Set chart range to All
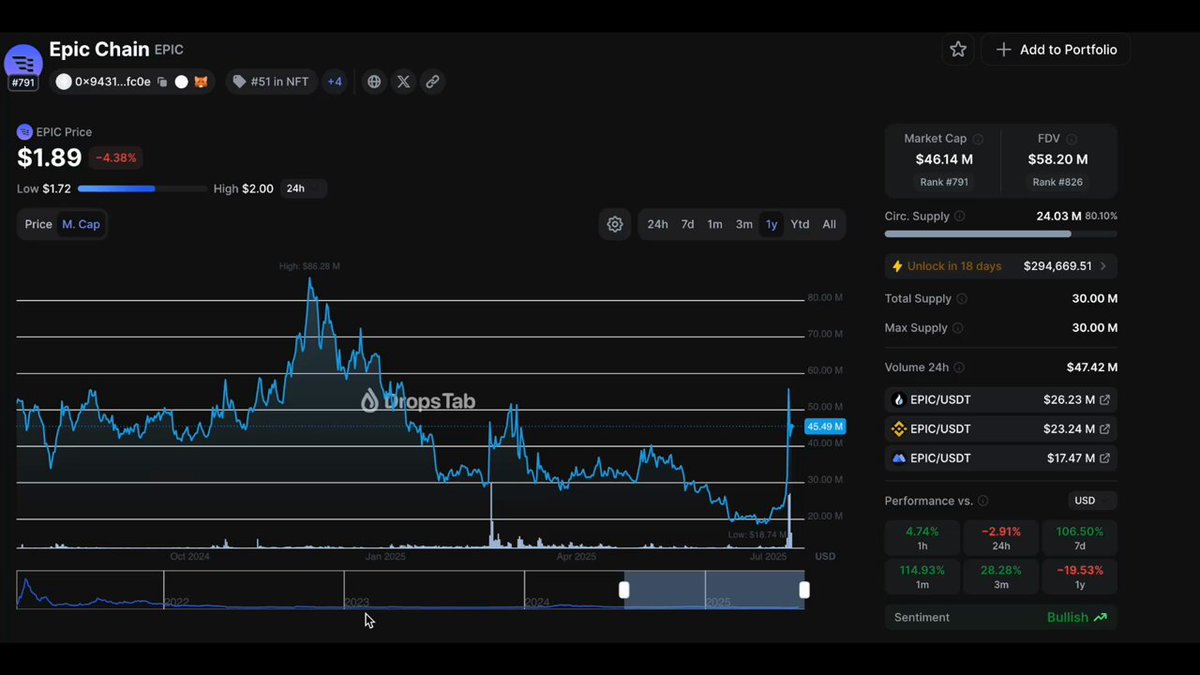The height and width of the screenshot is (675, 1200). (x=829, y=224)
